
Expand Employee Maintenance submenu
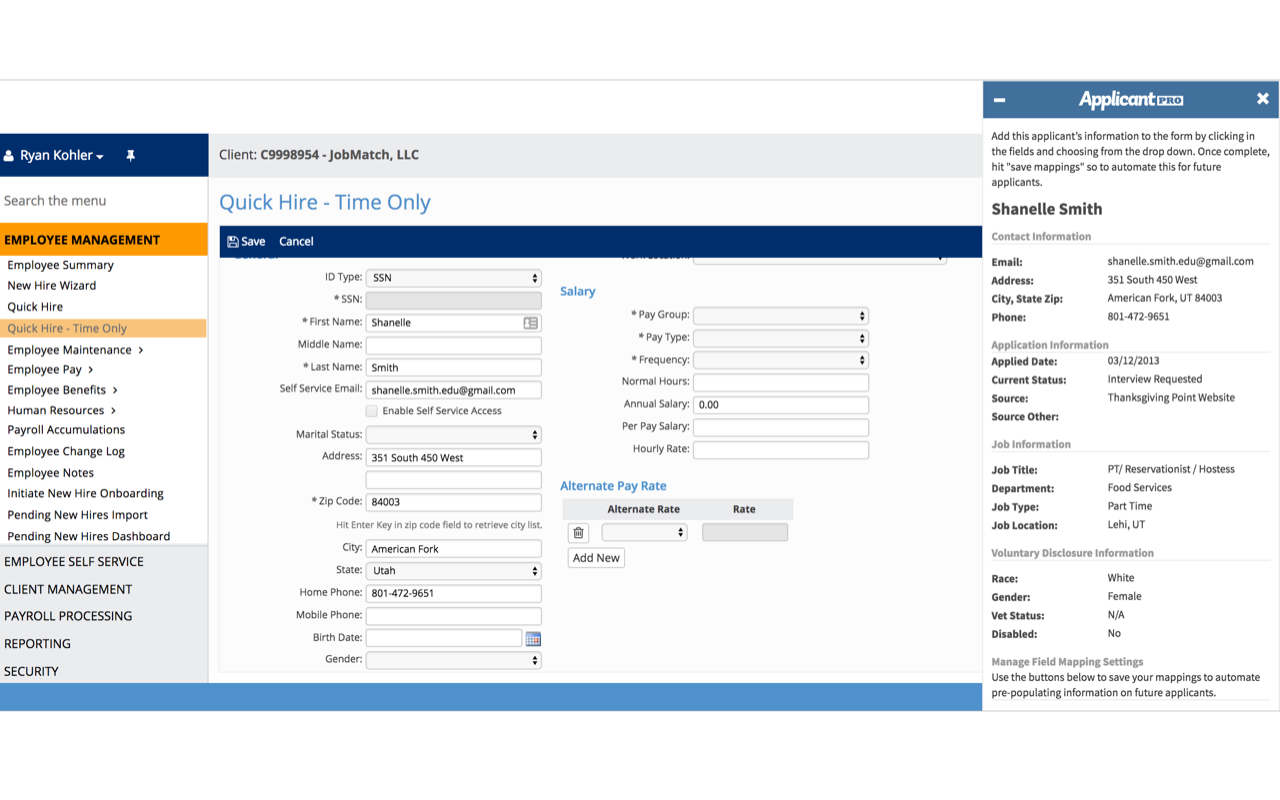[x=75, y=350]
